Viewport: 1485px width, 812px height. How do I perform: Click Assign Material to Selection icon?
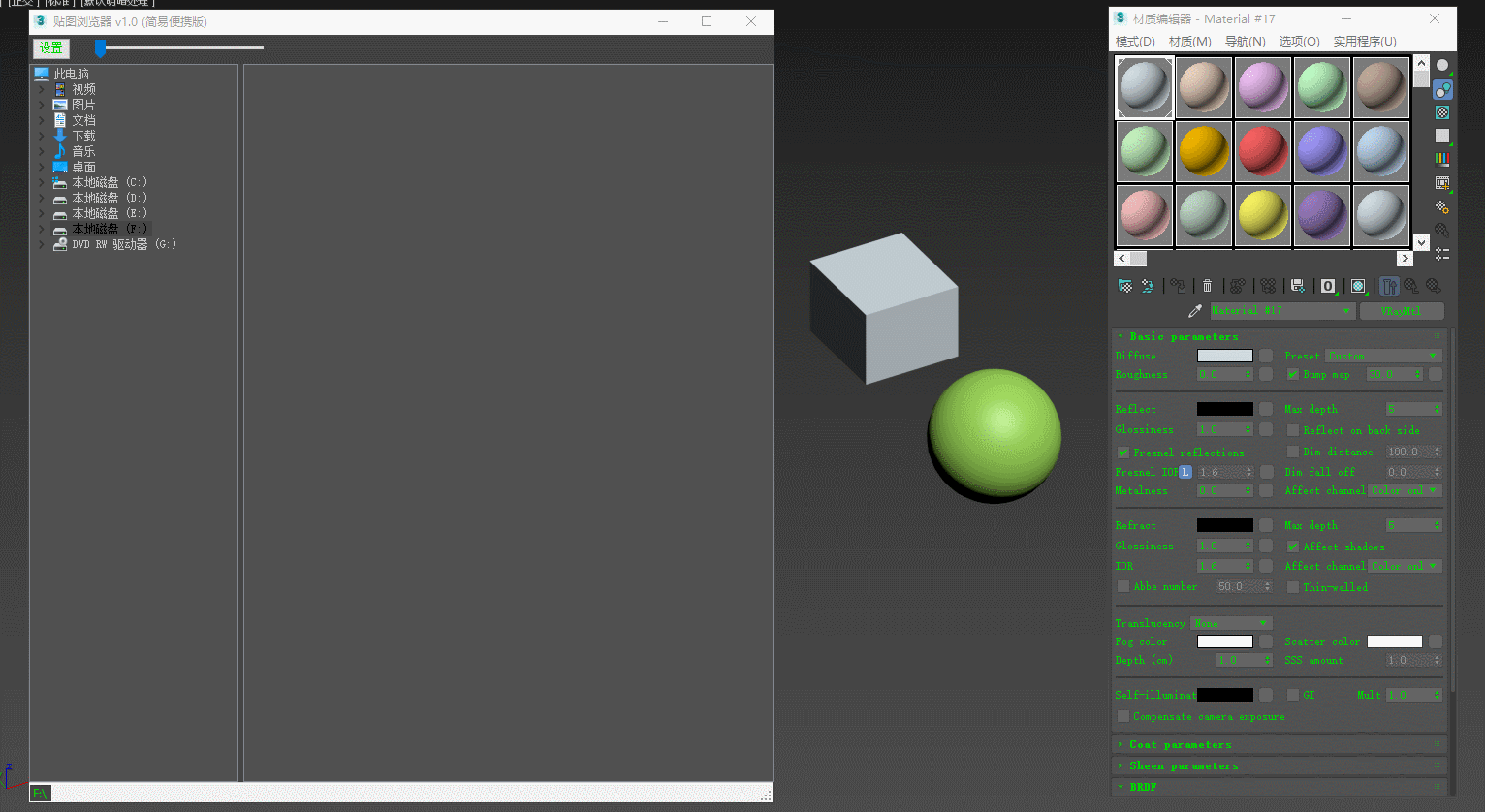pos(1178,286)
